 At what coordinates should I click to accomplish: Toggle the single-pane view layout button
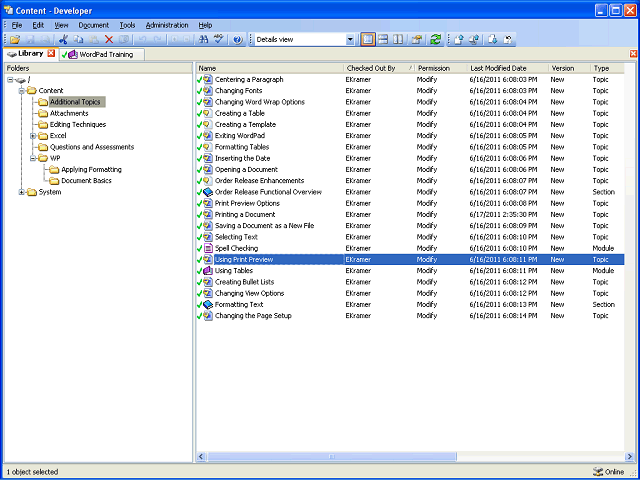tap(368, 40)
